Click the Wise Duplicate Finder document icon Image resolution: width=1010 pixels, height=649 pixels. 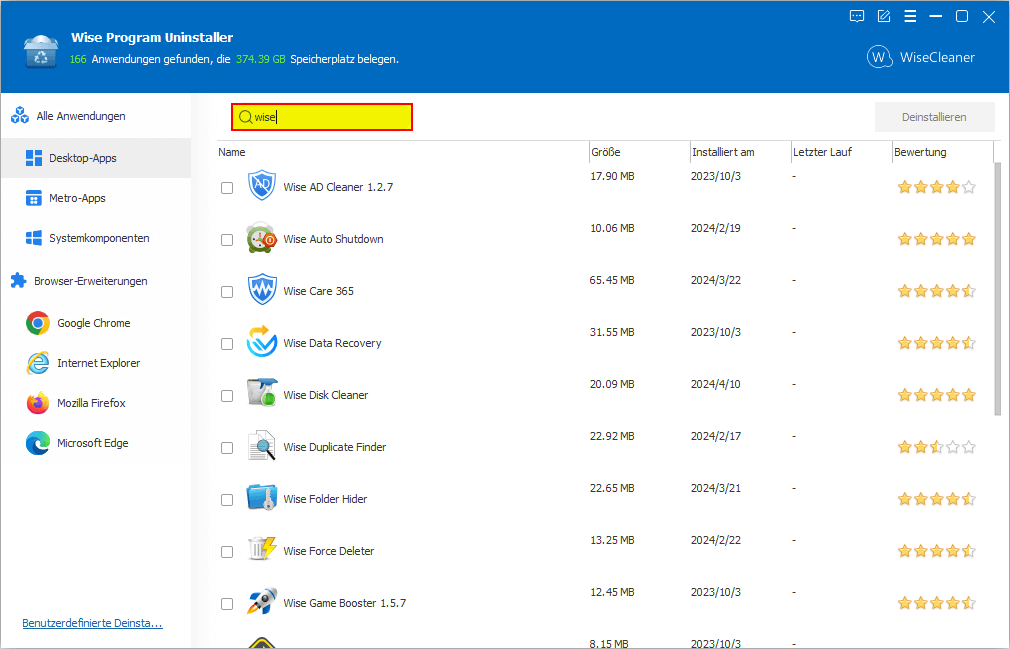(262, 446)
